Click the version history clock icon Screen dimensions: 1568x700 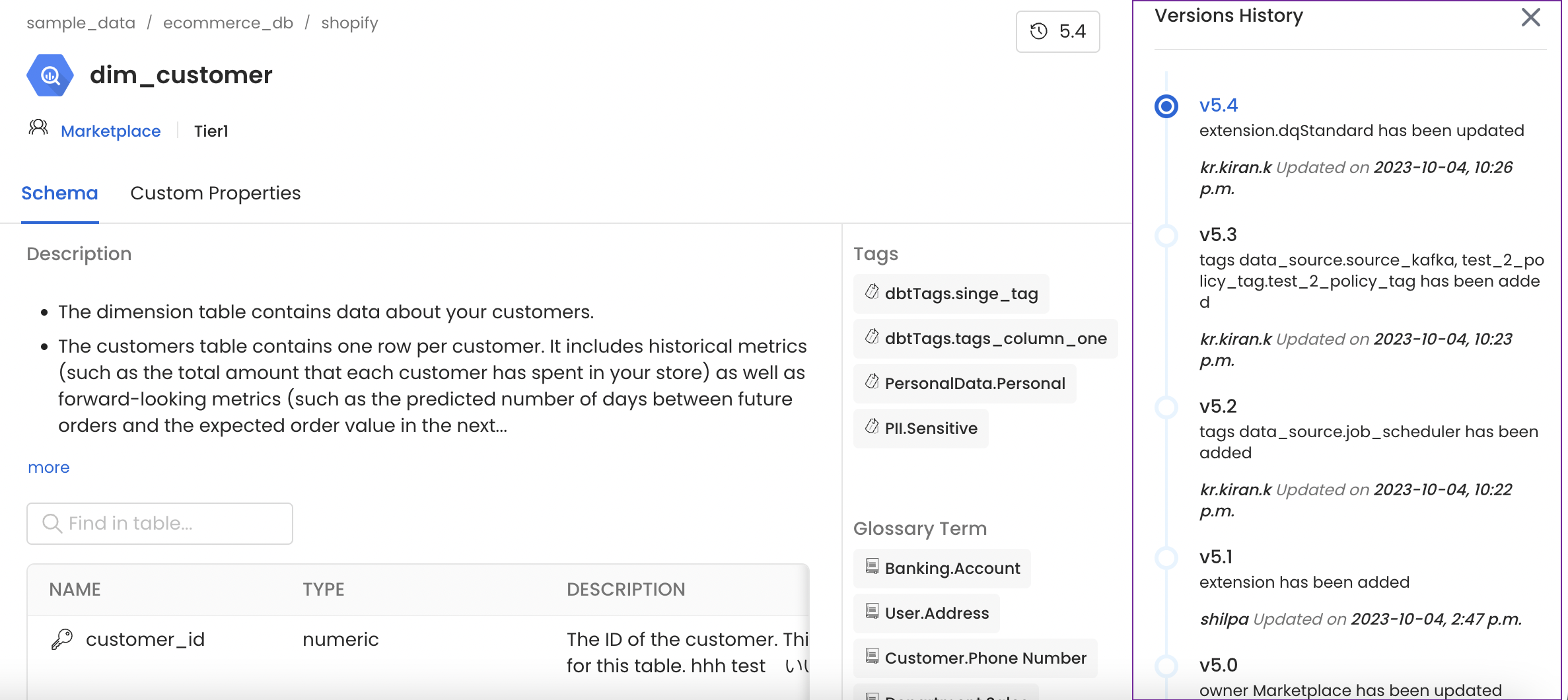(1039, 31)
